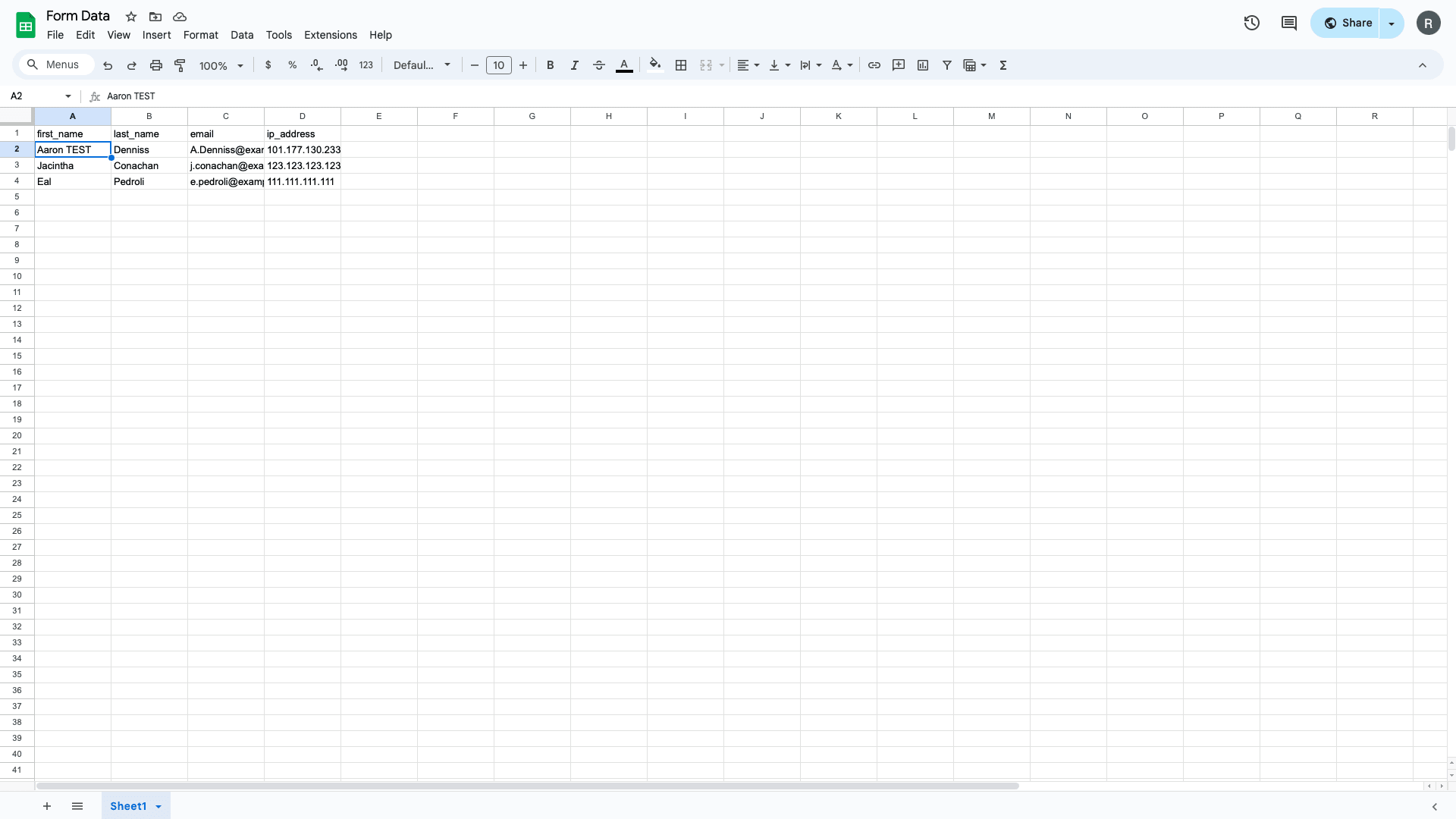Create a filter
This screenshot has width=1456, height=819.
[946, 65]
